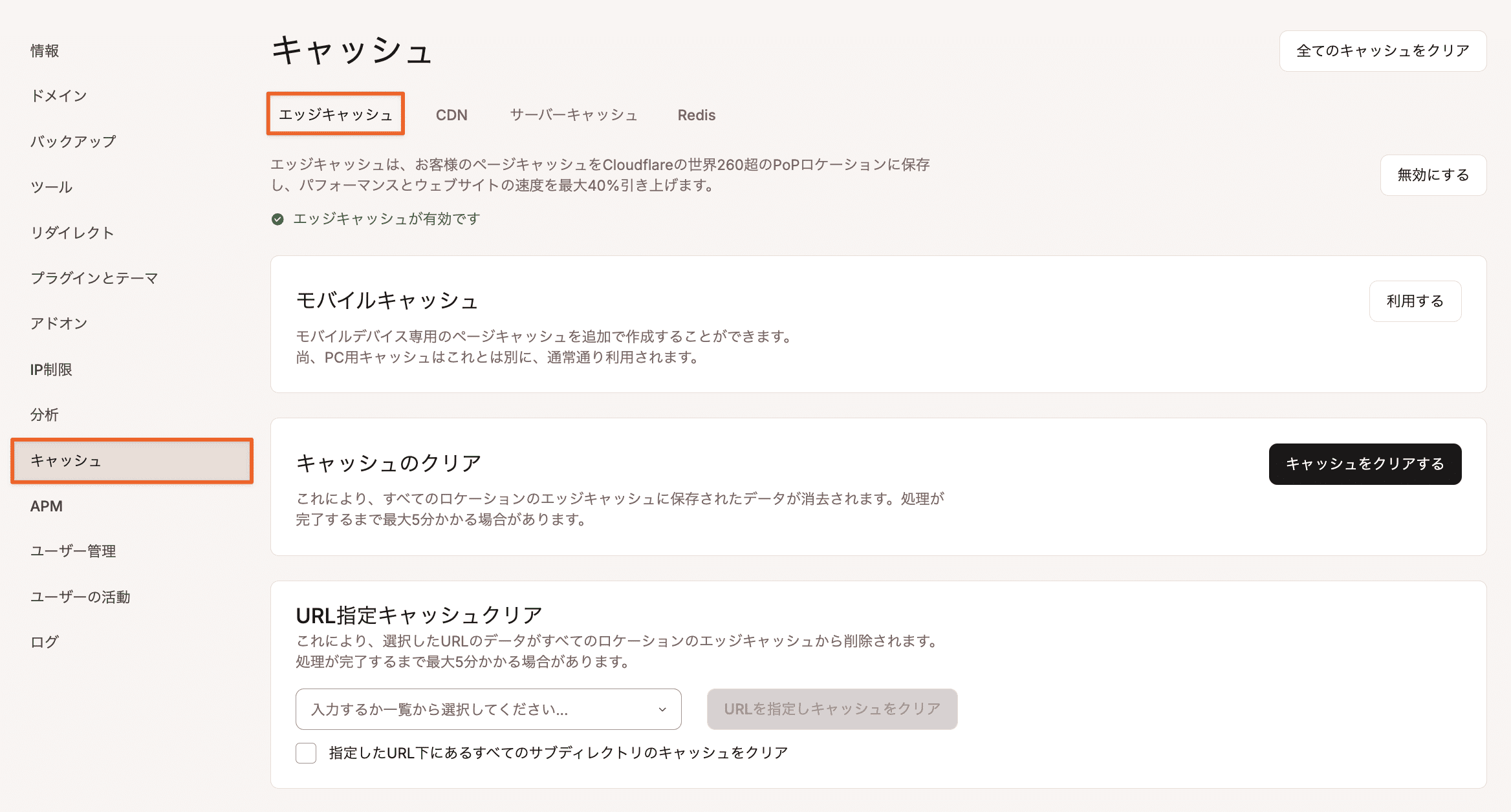This screenshot has width=1511, height=812.
Task: Click the URLを指定しキャッシュをクリア button
Action: coord(832,709)
